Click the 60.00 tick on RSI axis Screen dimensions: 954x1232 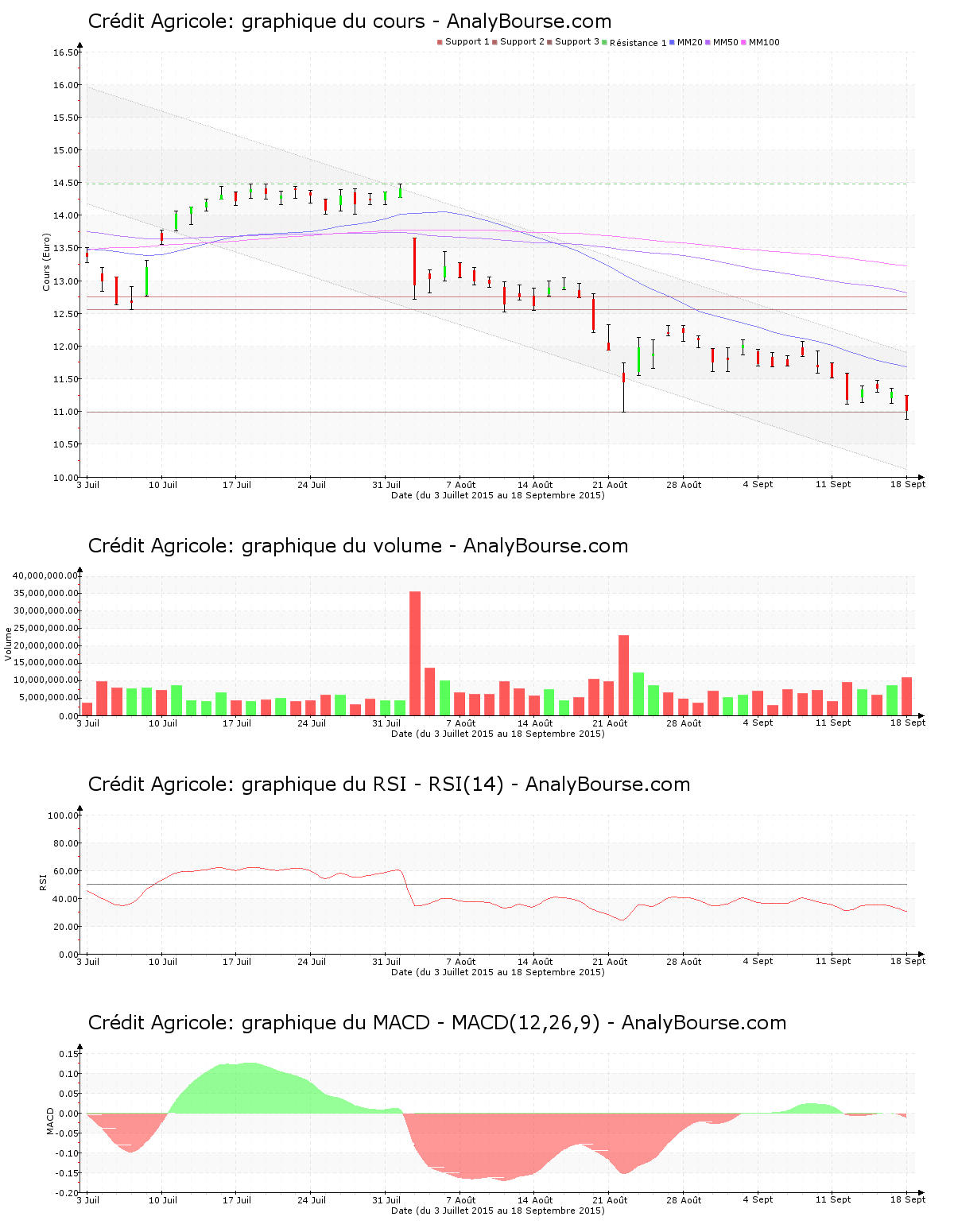click(x=66, y=871)
